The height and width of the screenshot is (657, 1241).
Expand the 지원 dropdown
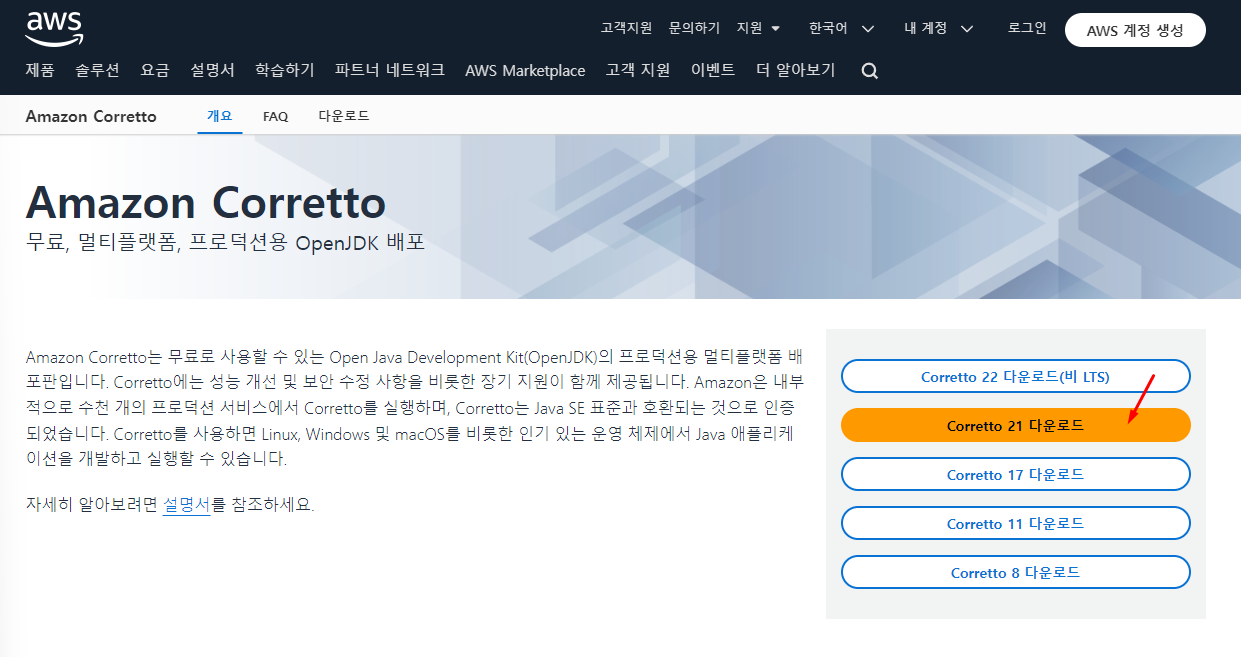758,28
